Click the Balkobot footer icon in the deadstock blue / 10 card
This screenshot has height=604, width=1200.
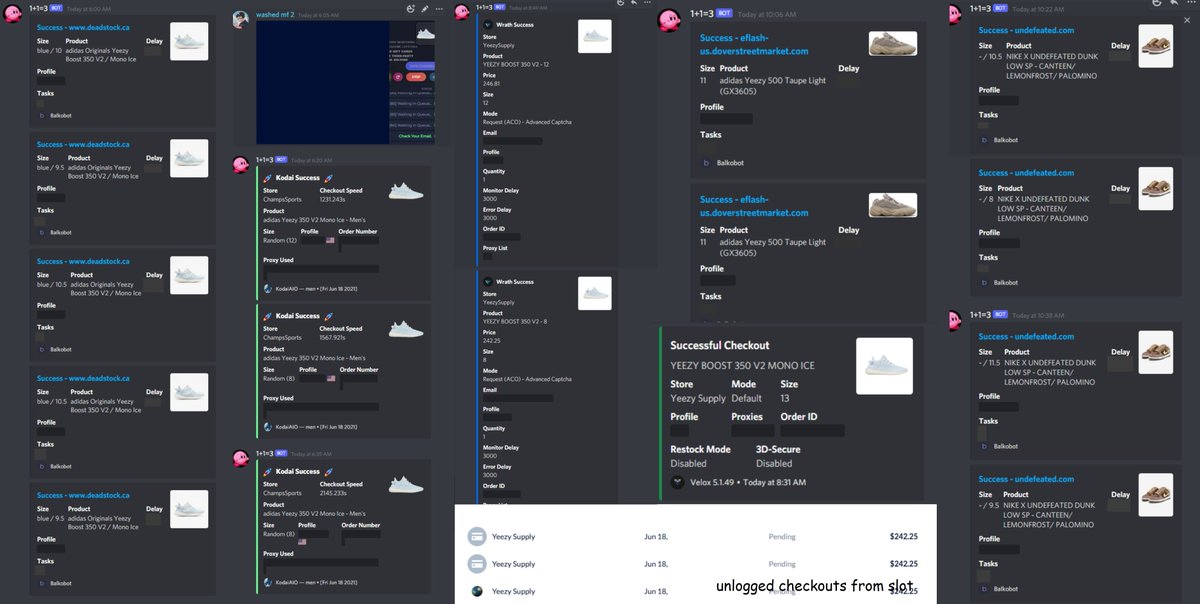click(41, 116)
